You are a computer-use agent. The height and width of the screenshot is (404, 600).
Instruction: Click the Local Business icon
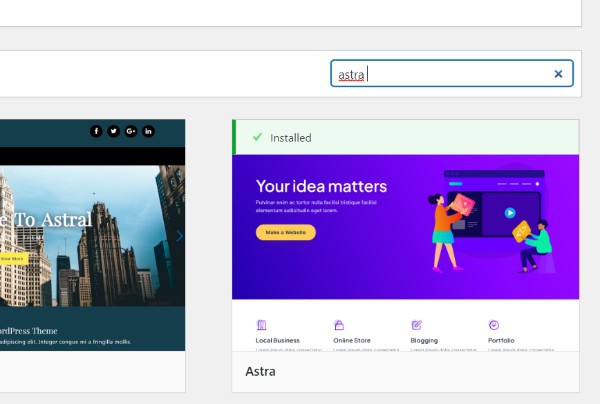tap(261, 325)
